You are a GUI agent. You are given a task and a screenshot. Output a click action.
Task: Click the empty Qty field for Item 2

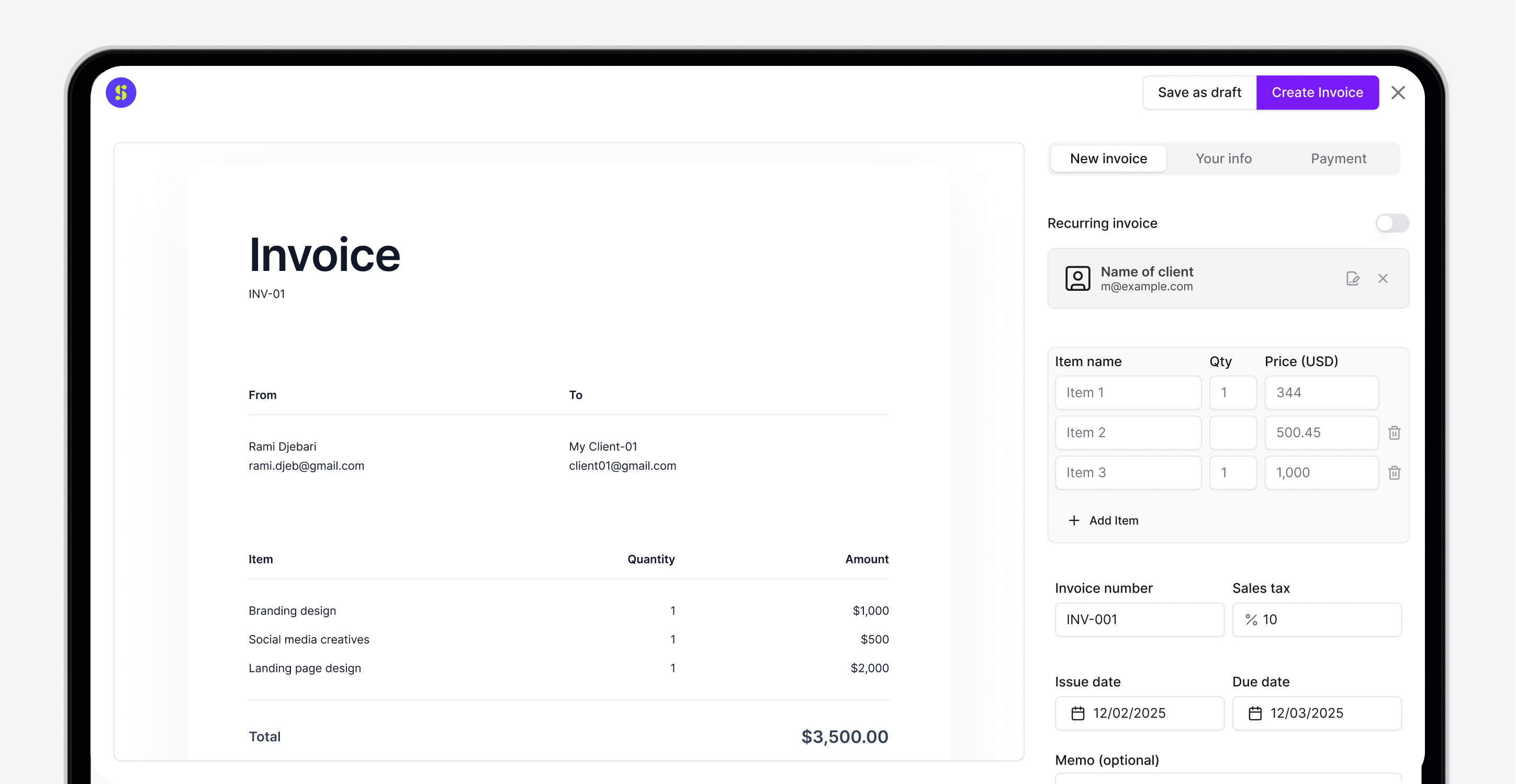[x=1233, y=433]
